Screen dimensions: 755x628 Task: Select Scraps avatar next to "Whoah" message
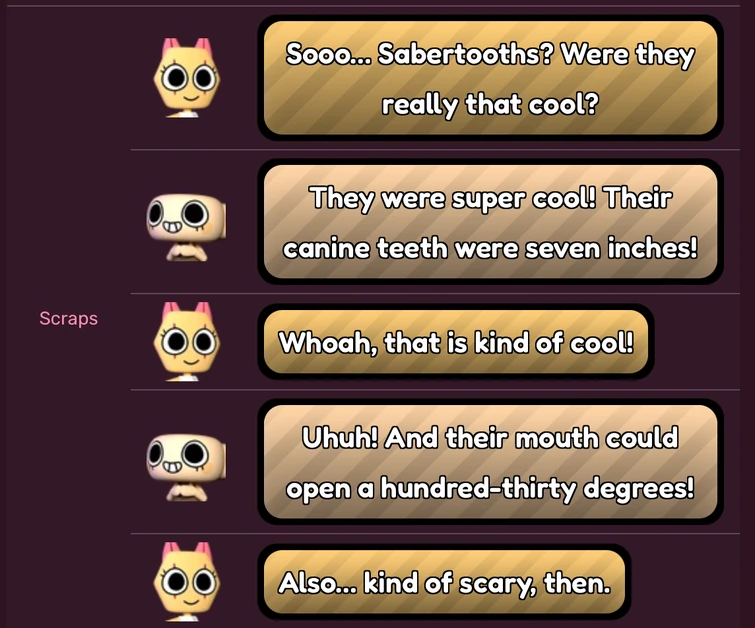(187, 342)
